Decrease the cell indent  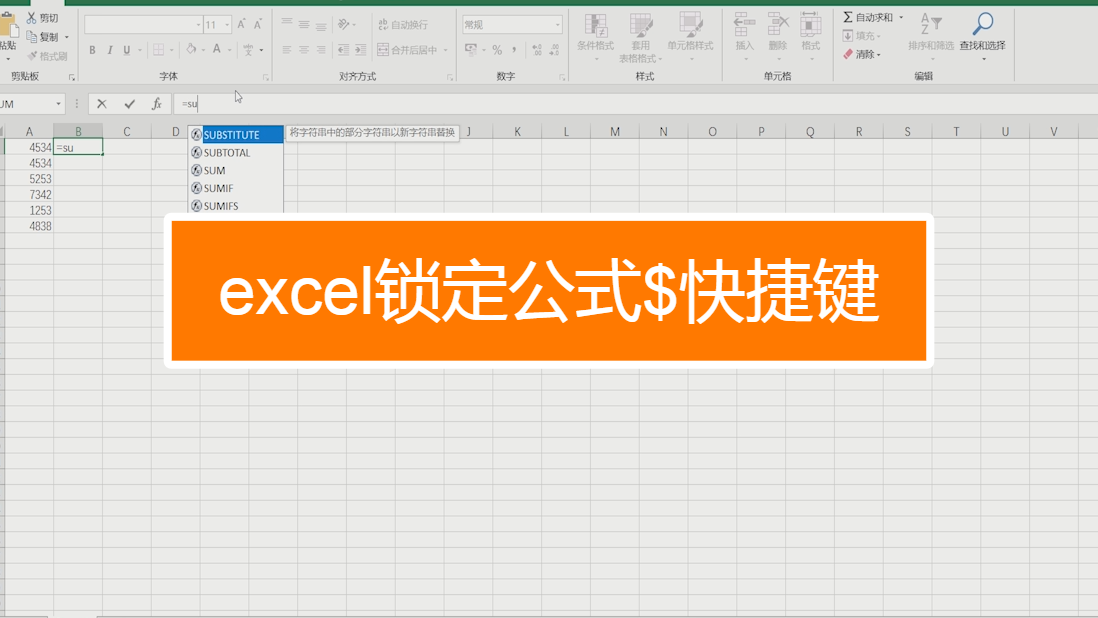tap(343, 50)
